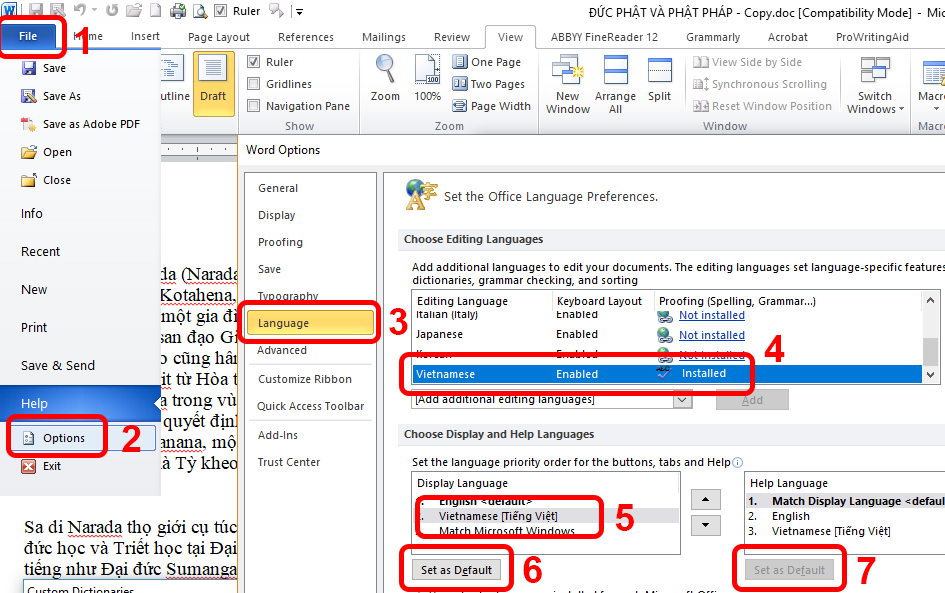Select English in the Help Language list
The height and width of the screenshot is (593, 945).
791,516
